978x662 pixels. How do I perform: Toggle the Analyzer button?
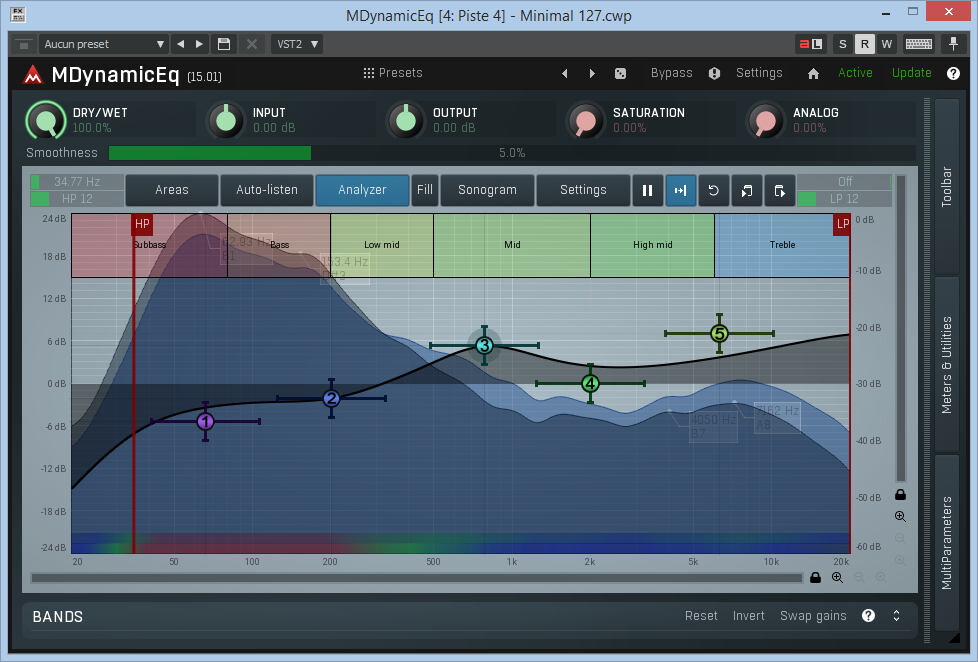[x=362, y=190]
